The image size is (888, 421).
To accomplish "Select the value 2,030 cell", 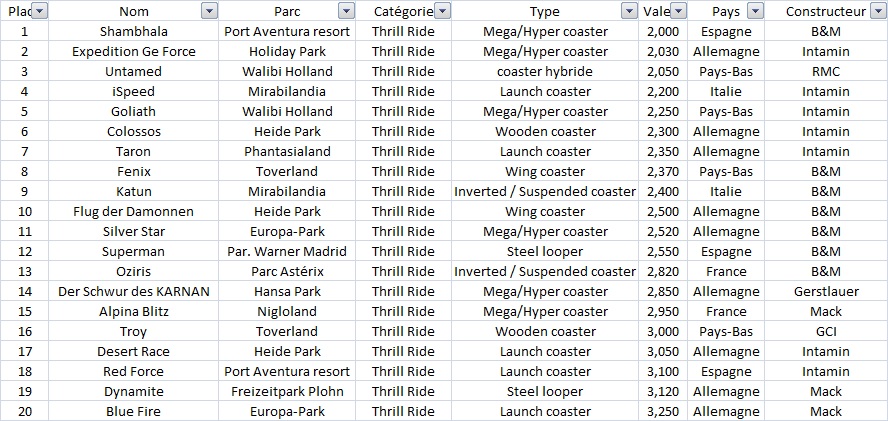I will (663, 52).
